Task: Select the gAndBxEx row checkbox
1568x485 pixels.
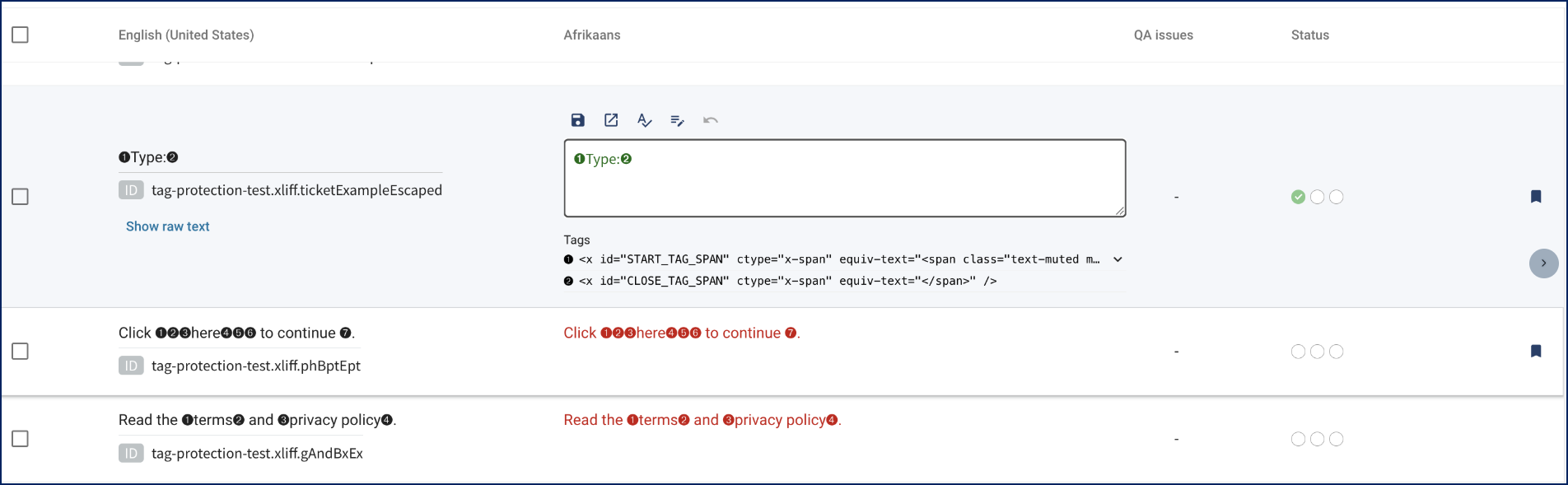Action: pyautogui.click(x=20, y=439)
